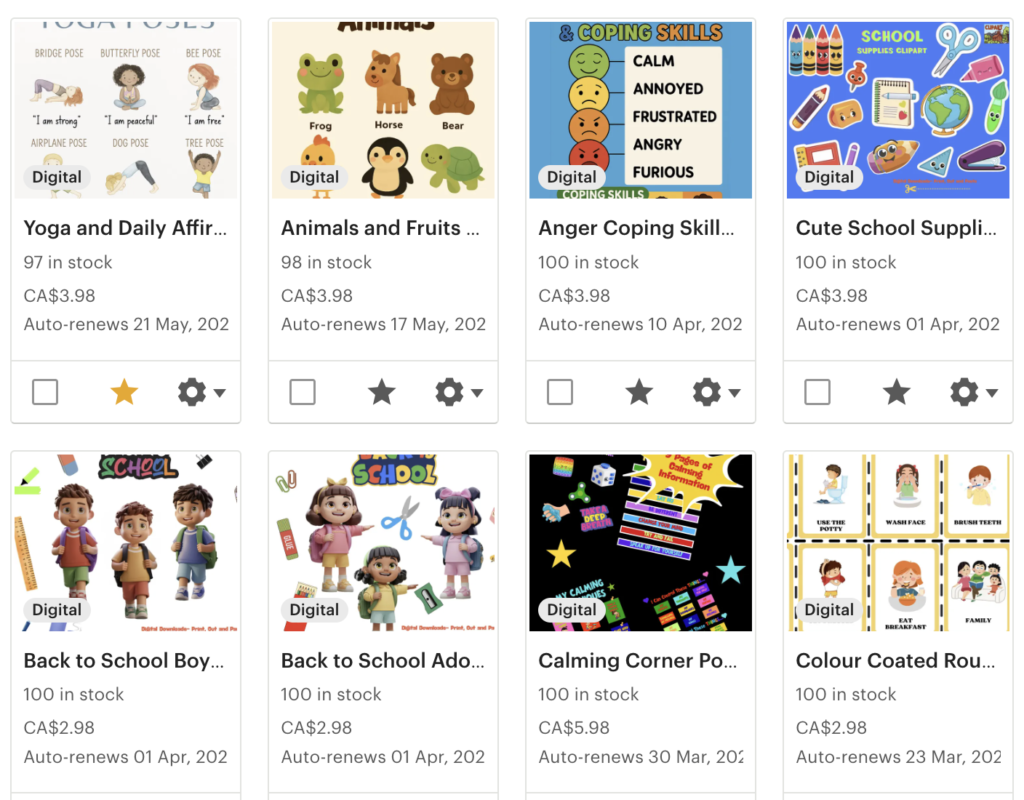
Task: Feature the Anger Coping Skills listing star
Action: click(639, 392)
